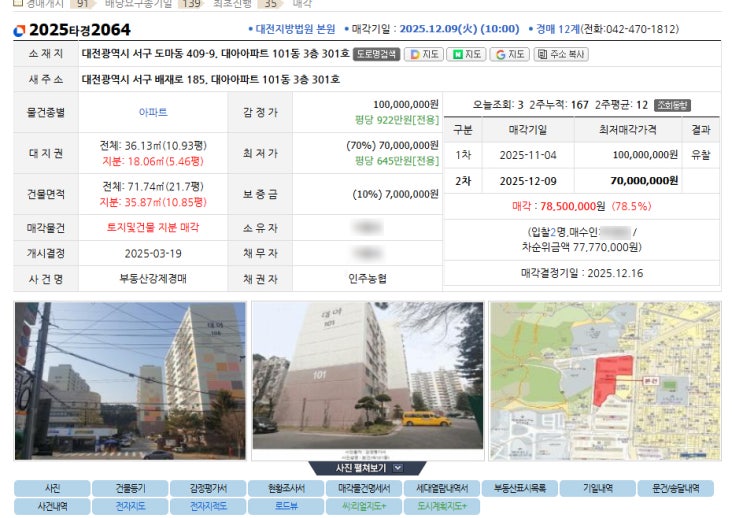Open the Google 지도 map button

coord(509,54)
